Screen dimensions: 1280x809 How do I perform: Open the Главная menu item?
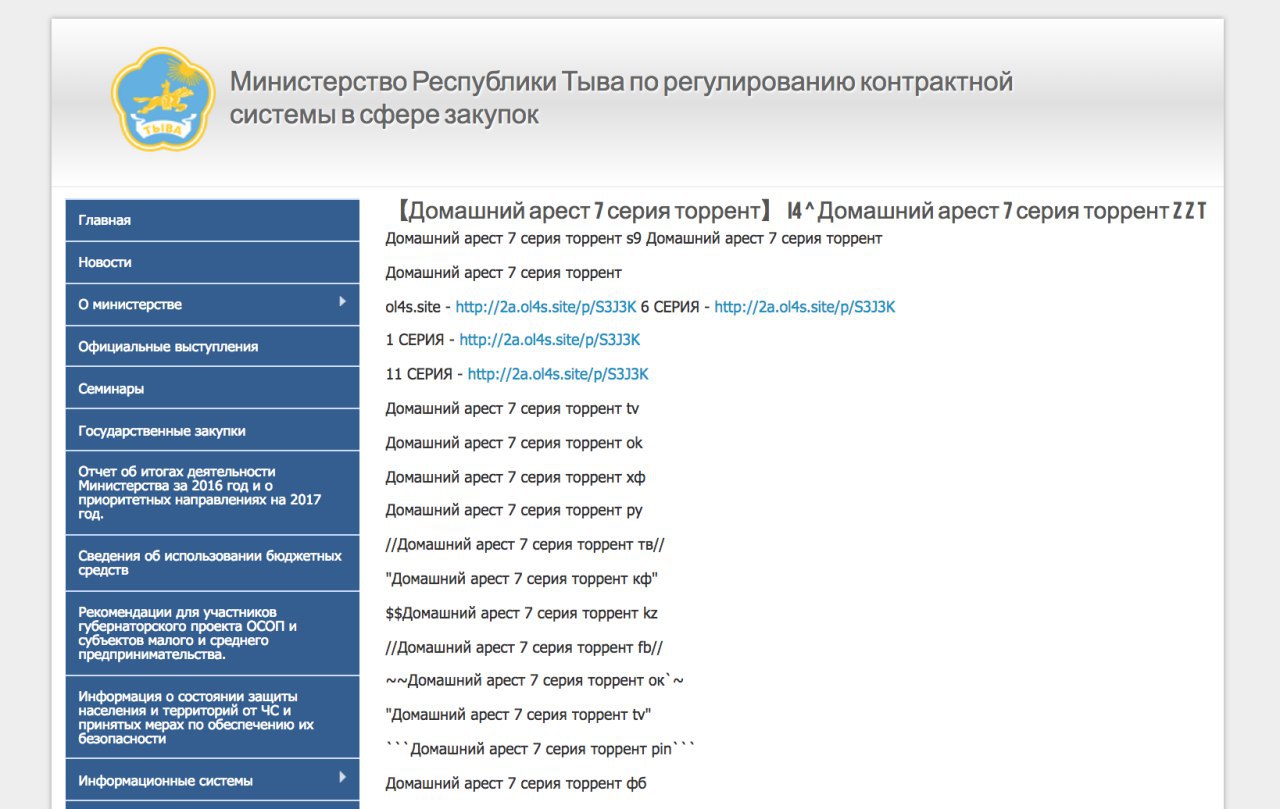point(212,220)
